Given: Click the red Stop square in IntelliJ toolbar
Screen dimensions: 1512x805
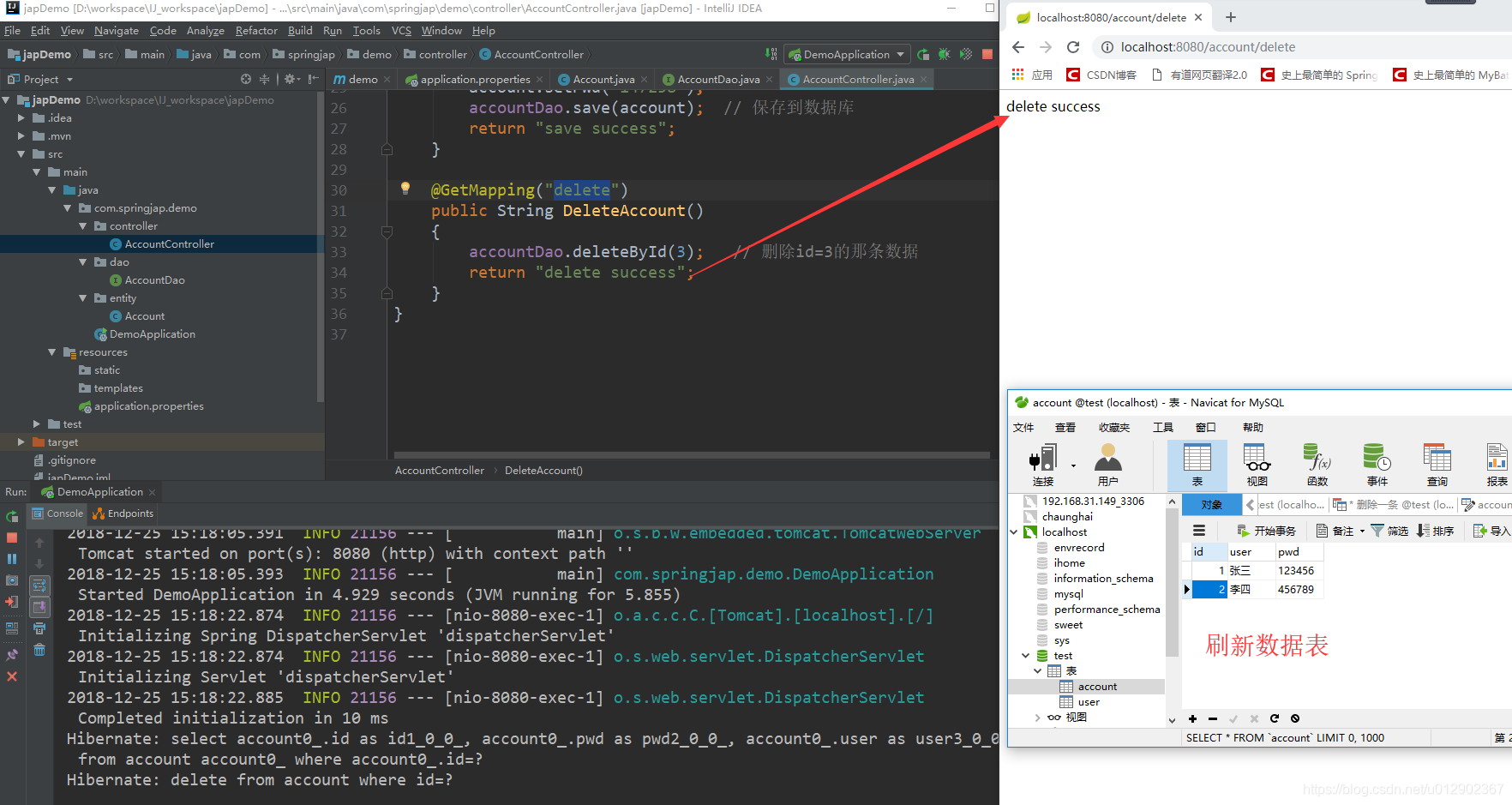Looking at the screenshot, I should tap(987, 54).
